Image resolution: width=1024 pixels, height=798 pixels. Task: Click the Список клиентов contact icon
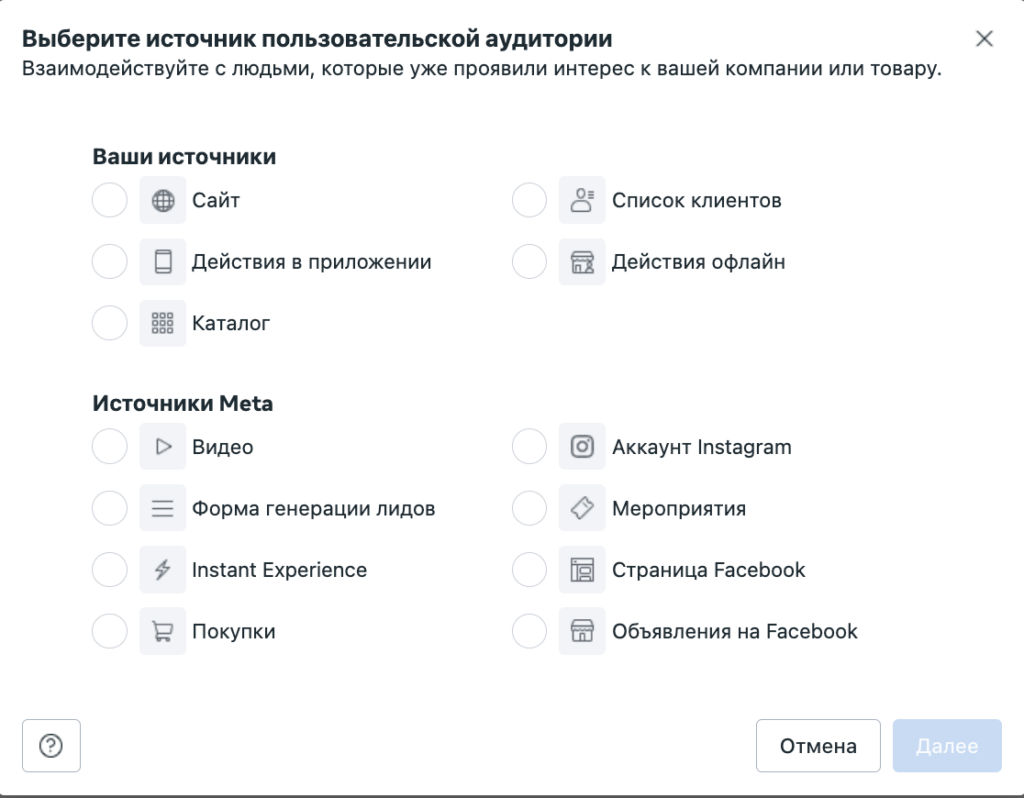[x=583, y=200]
